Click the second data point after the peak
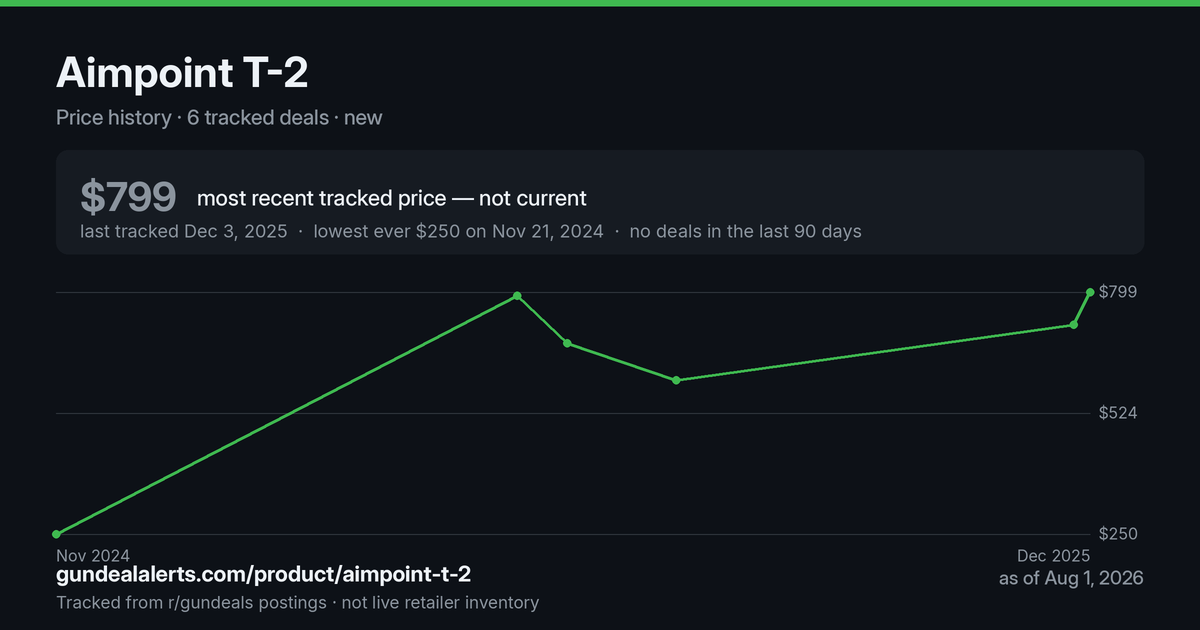Viewport: 1200px width, 630px height. 567,343
